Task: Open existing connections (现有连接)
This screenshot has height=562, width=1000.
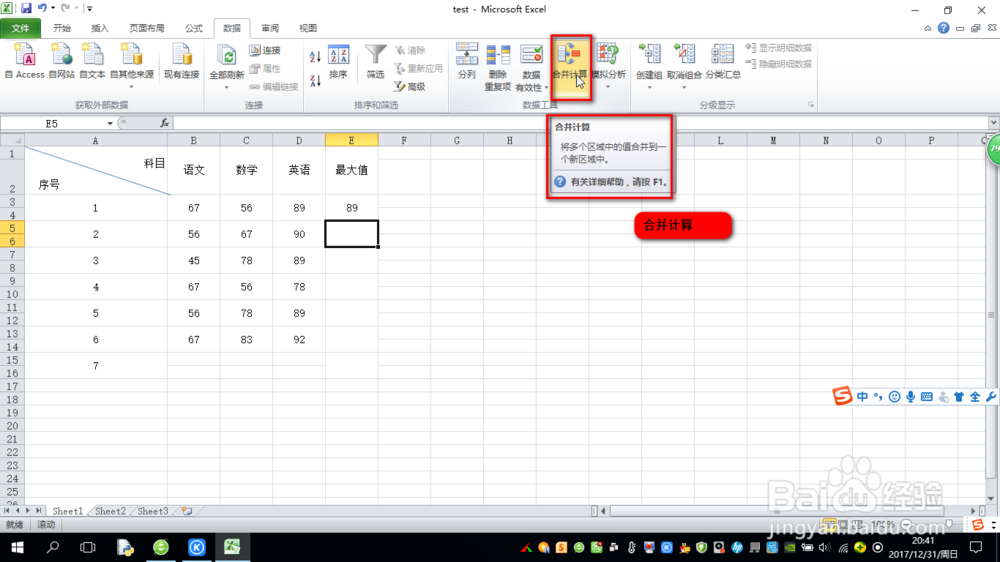Action: pos(181,61)
